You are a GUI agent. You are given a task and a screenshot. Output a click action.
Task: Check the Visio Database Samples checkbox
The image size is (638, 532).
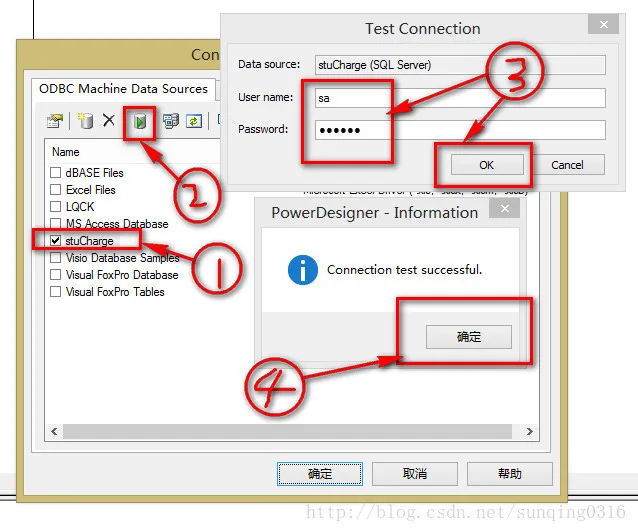tap(55, 258)
